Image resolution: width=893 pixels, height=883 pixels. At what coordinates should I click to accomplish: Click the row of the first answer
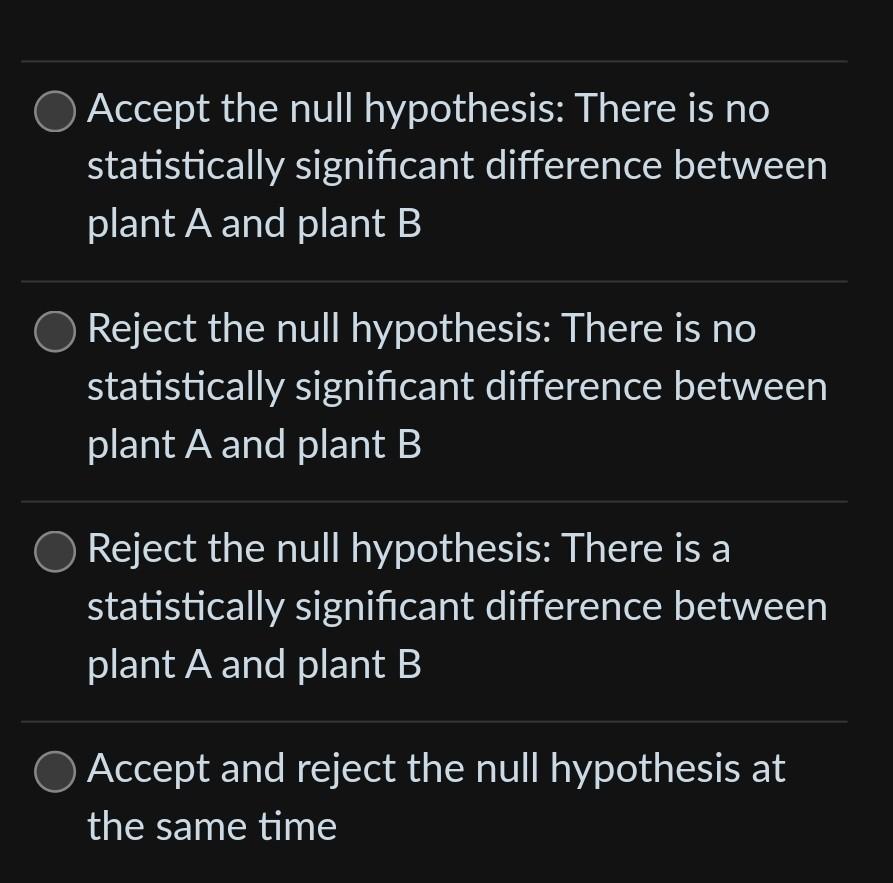tap(446, 165)
